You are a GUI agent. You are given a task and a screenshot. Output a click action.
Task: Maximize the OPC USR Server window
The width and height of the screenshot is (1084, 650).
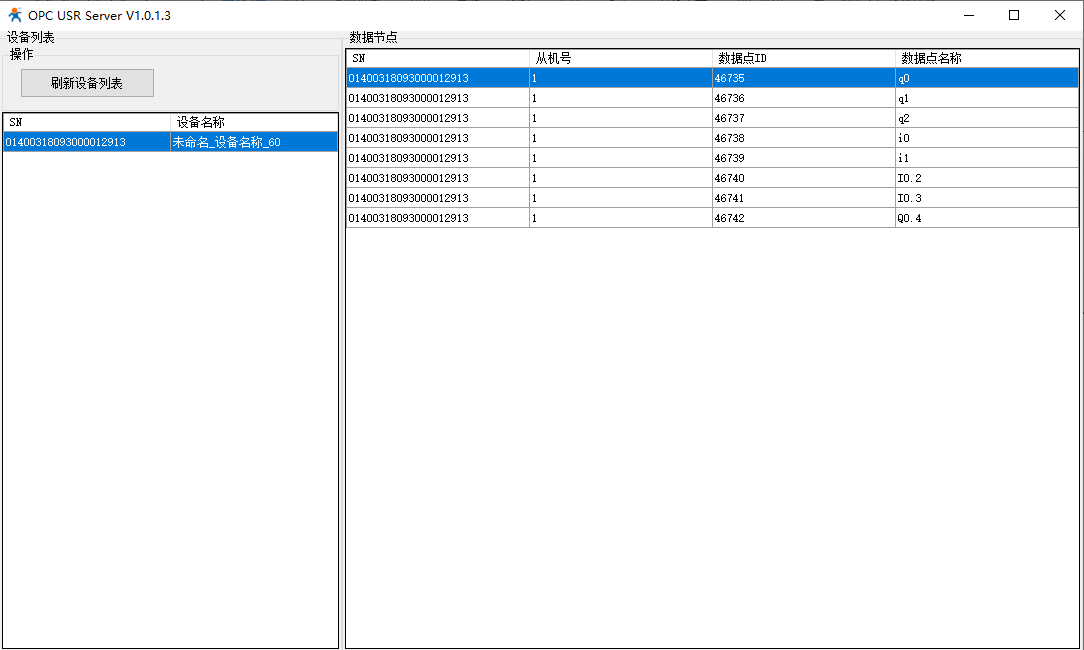coord(1014,15)
